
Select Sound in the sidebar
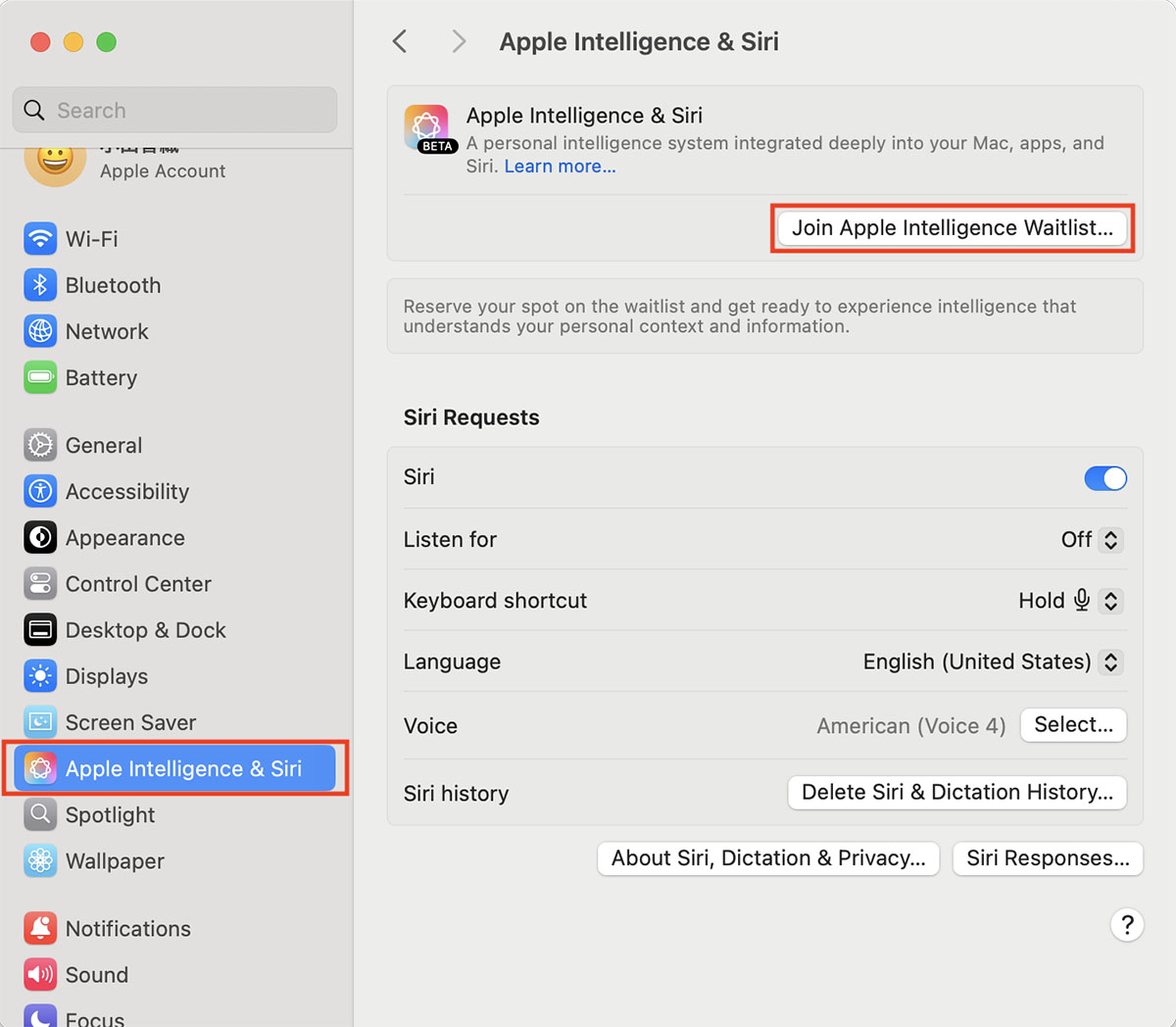tap(176, 974)
